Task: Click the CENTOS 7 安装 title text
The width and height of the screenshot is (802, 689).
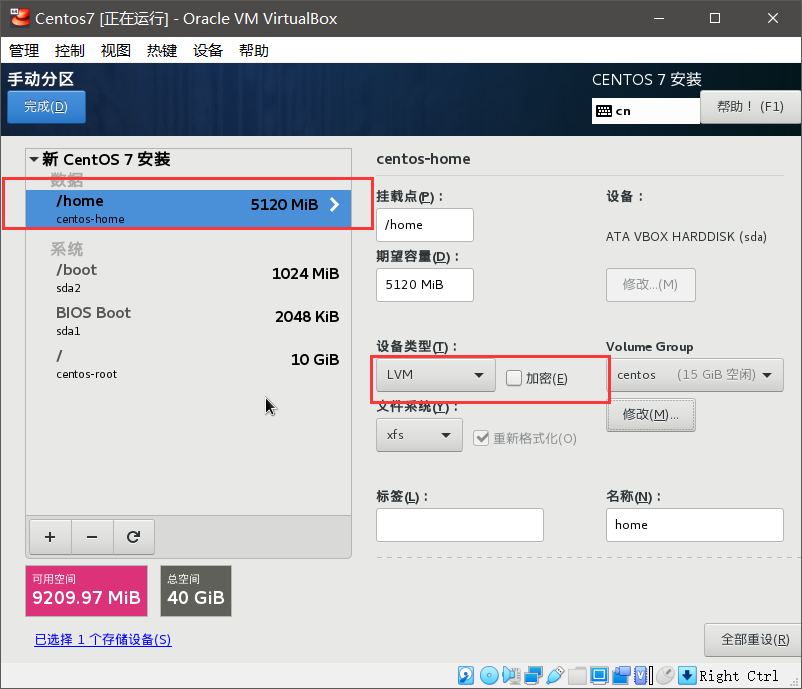Action: (647, 80)
